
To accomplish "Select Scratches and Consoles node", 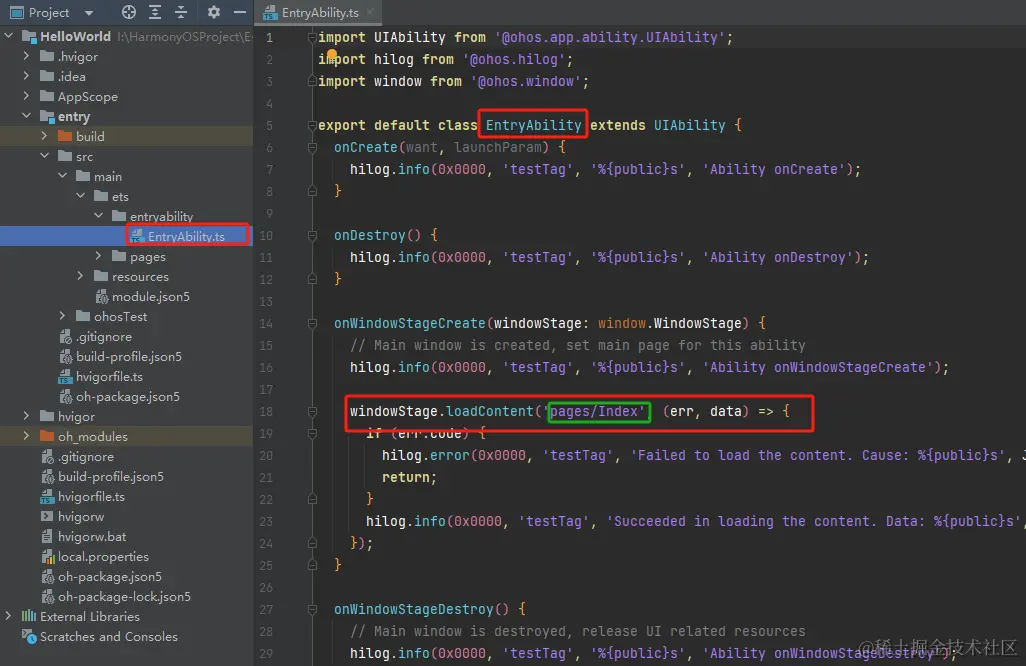I will [109, 636].
